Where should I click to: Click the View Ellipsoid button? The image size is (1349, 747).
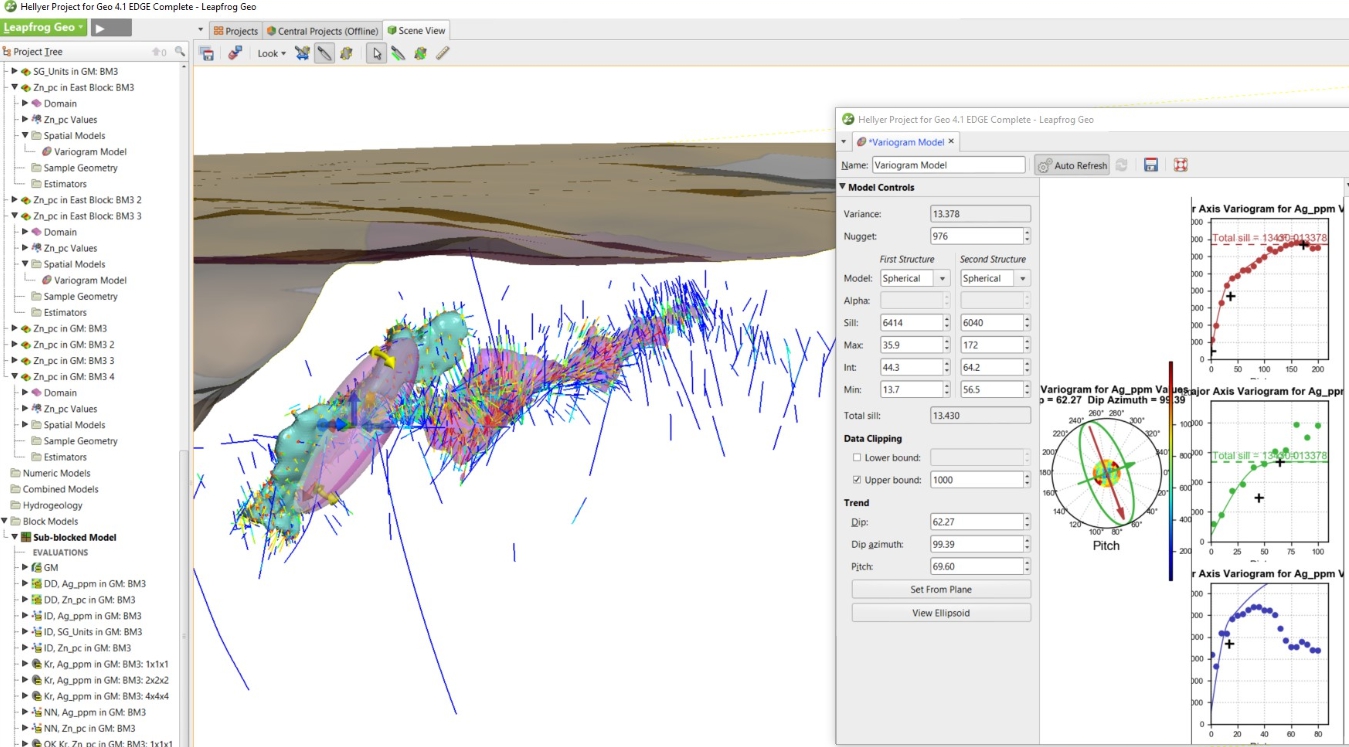pos(940,613)
